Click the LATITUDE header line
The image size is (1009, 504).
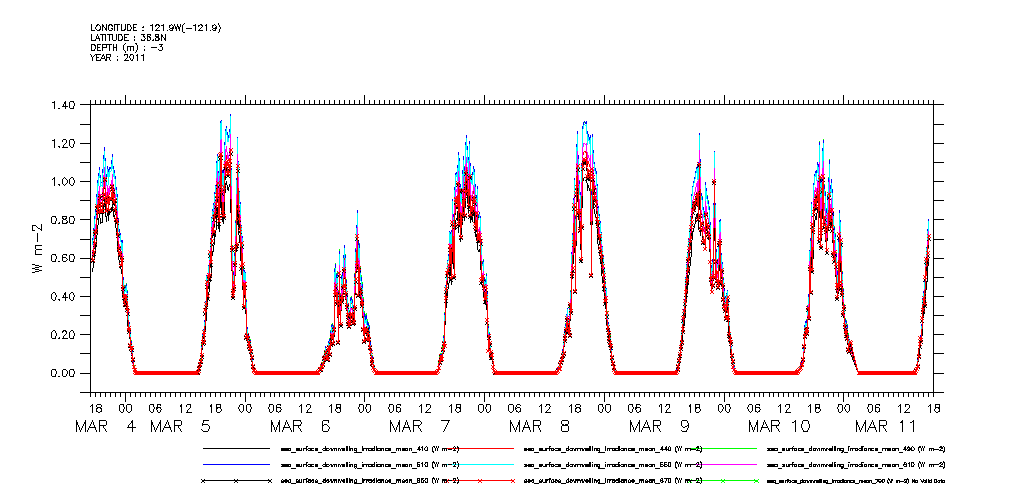point(129,37)
